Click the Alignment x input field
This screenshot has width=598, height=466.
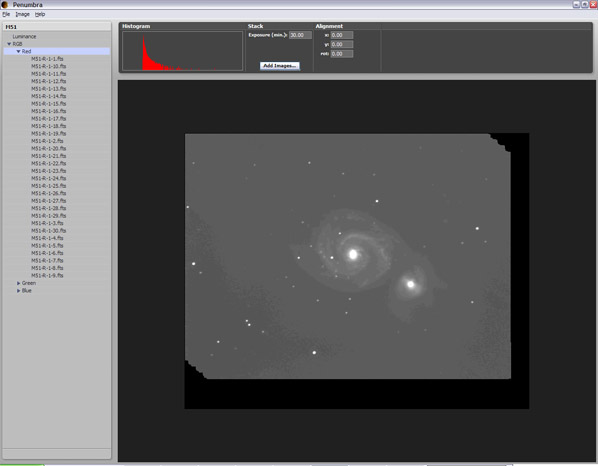(x=342, y=35)
